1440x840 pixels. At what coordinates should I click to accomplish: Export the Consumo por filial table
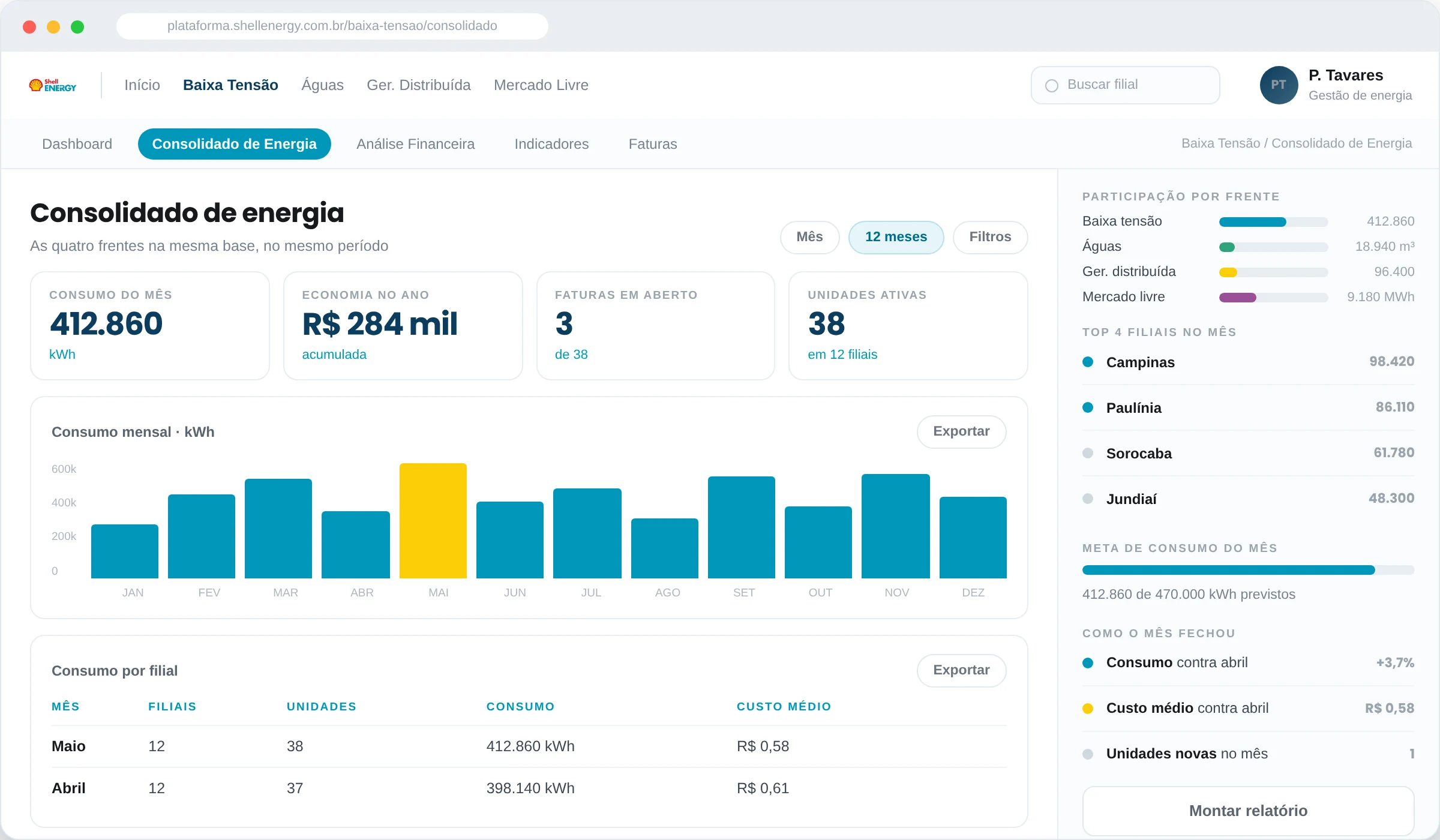(x=961, y=671)
